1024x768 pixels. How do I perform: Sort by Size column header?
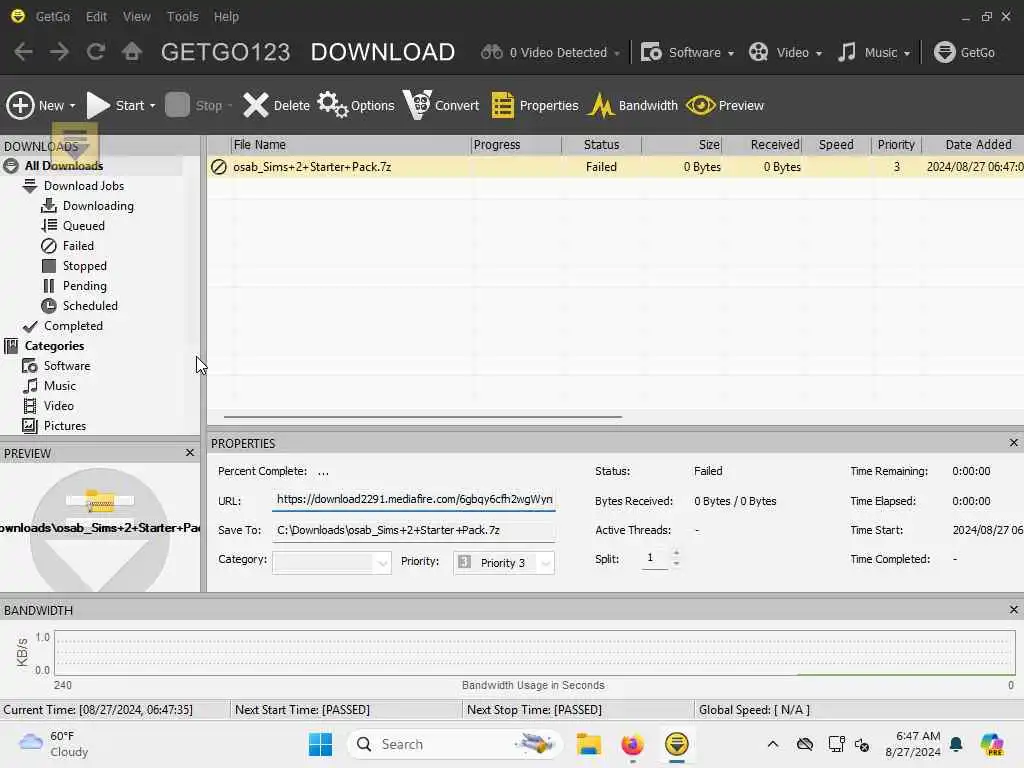pyautogui.click(x=682, y=145)
